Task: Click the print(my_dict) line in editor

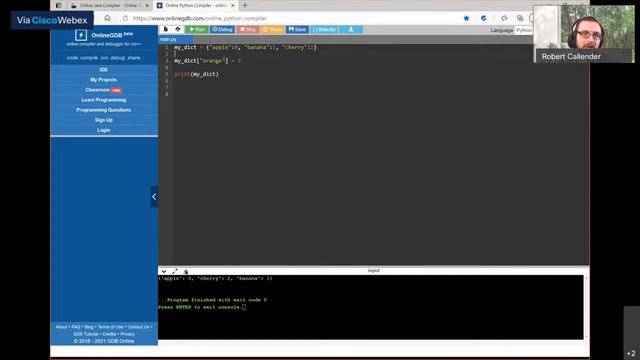Action: (196, 74)
